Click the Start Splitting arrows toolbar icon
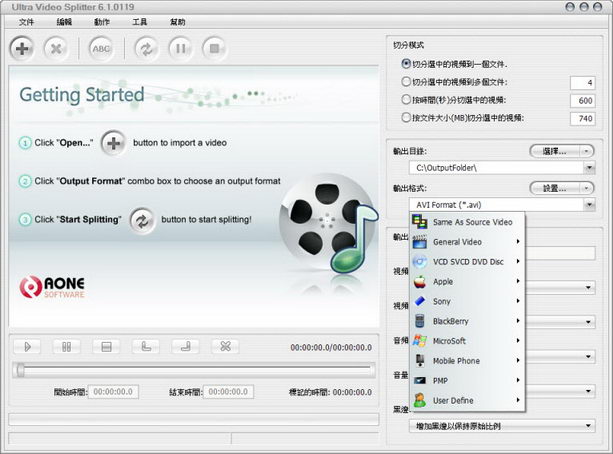The width and height of the screenshot is (613, 454). click(146, 47)
